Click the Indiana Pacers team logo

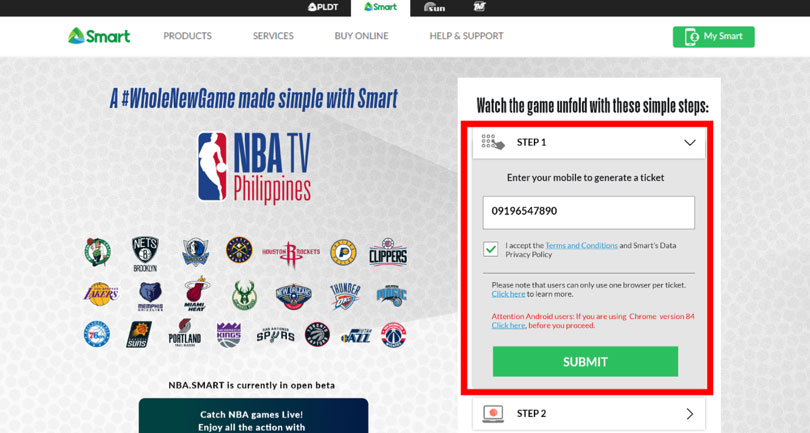(344, 253)
